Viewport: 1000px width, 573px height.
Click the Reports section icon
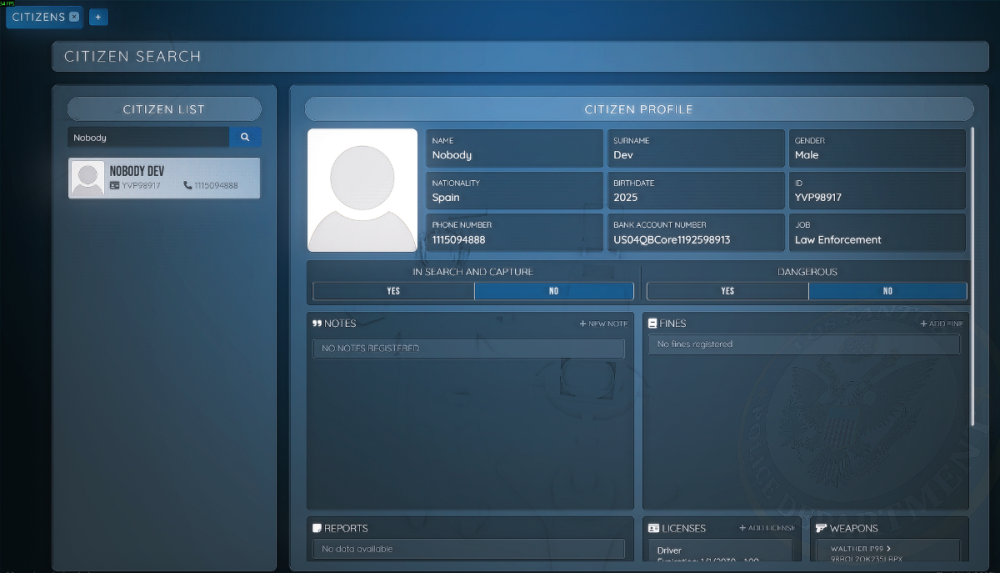pyautogui.click(x=317, y=528)
